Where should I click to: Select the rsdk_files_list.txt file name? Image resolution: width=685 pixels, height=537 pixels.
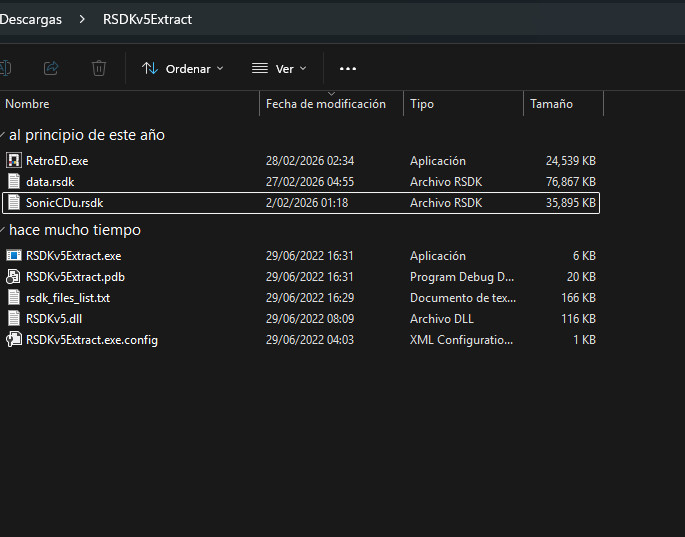68,298
